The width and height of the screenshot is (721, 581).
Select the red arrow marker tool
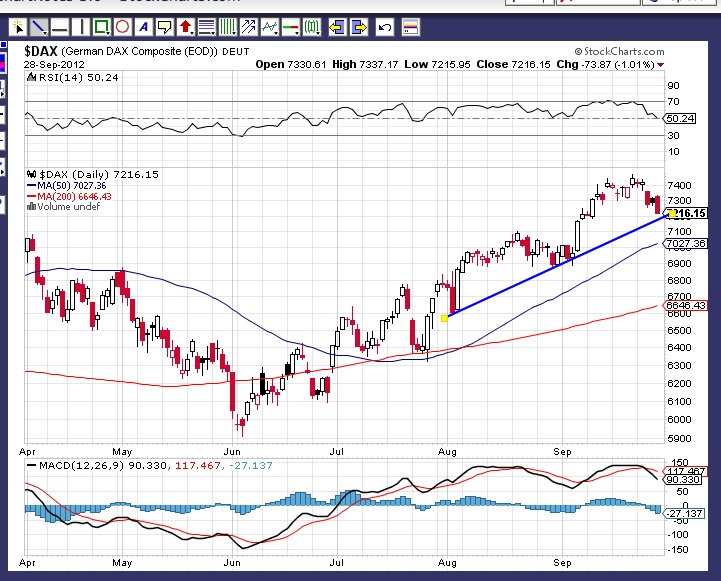[185, 27]
